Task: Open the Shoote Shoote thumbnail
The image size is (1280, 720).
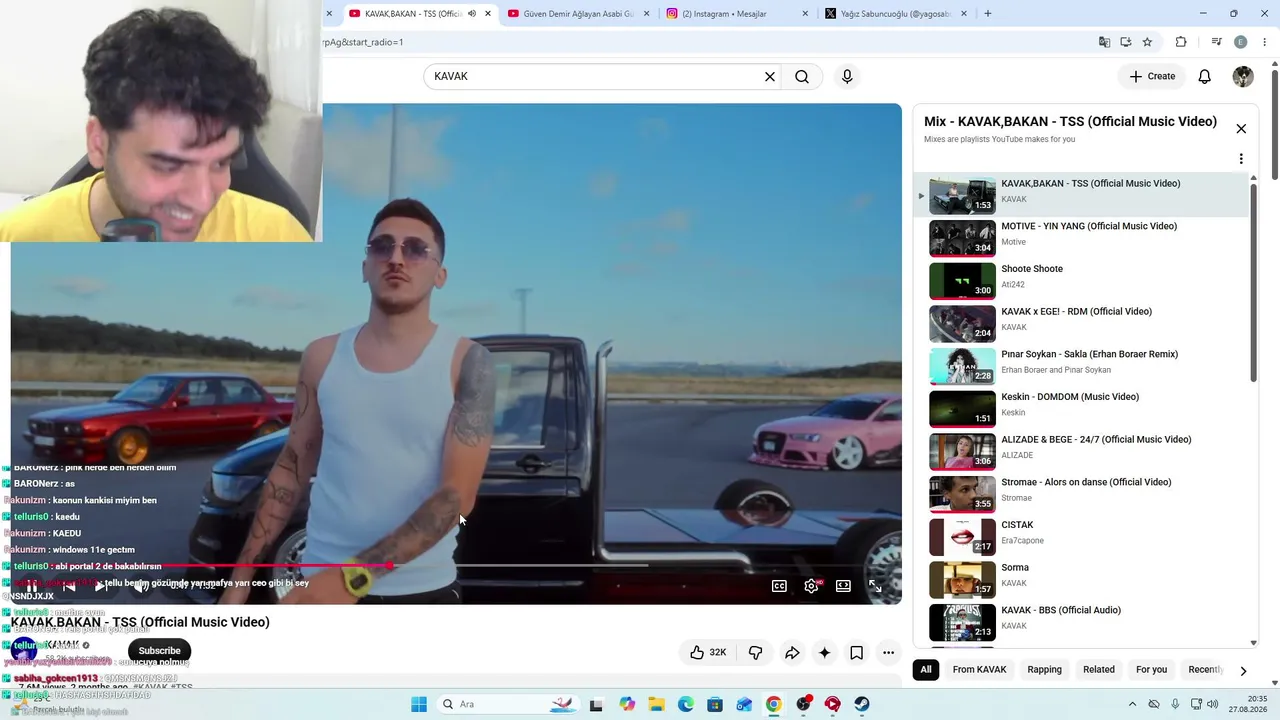Action: [x=962, y=281]
